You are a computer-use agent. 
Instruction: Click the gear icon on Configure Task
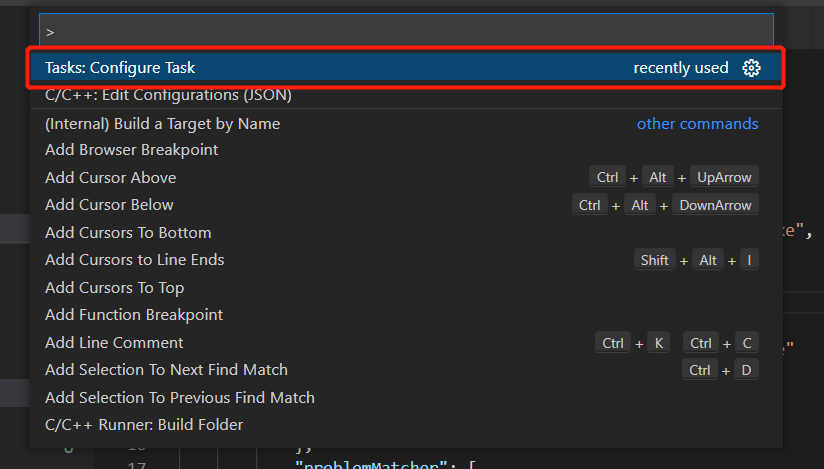click(x=752, y=68)
